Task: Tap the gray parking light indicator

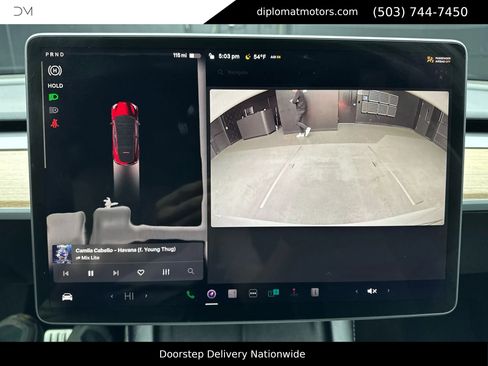Action: pyautogui.click(x=54, y=110)
